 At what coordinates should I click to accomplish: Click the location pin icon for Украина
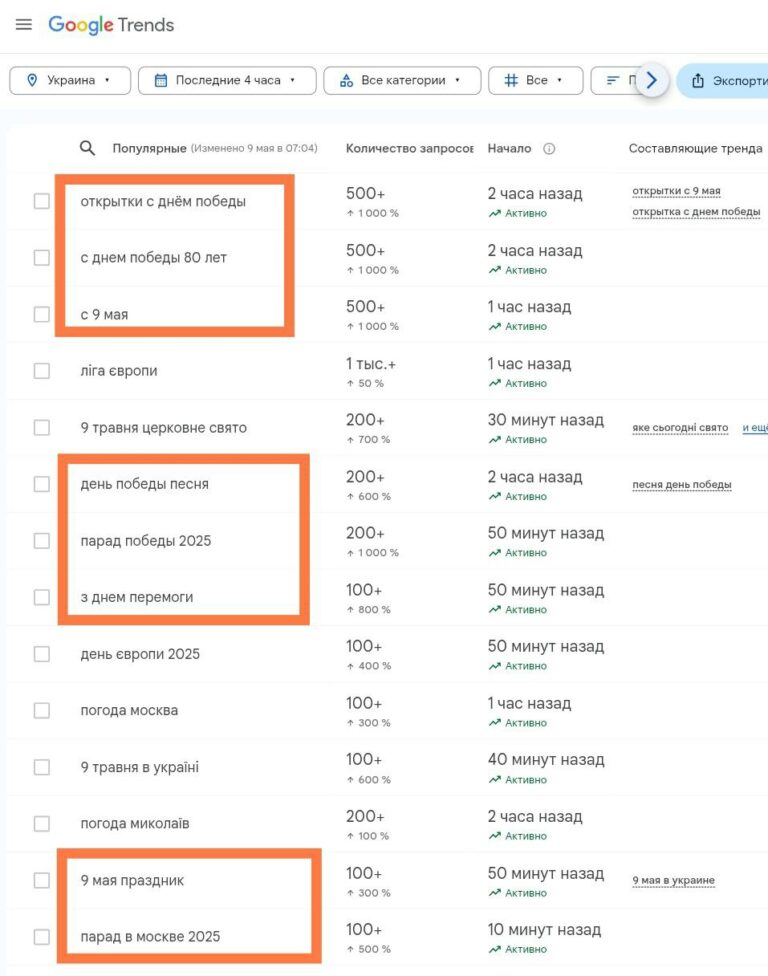pyautogui.click(x=31, y=81)
